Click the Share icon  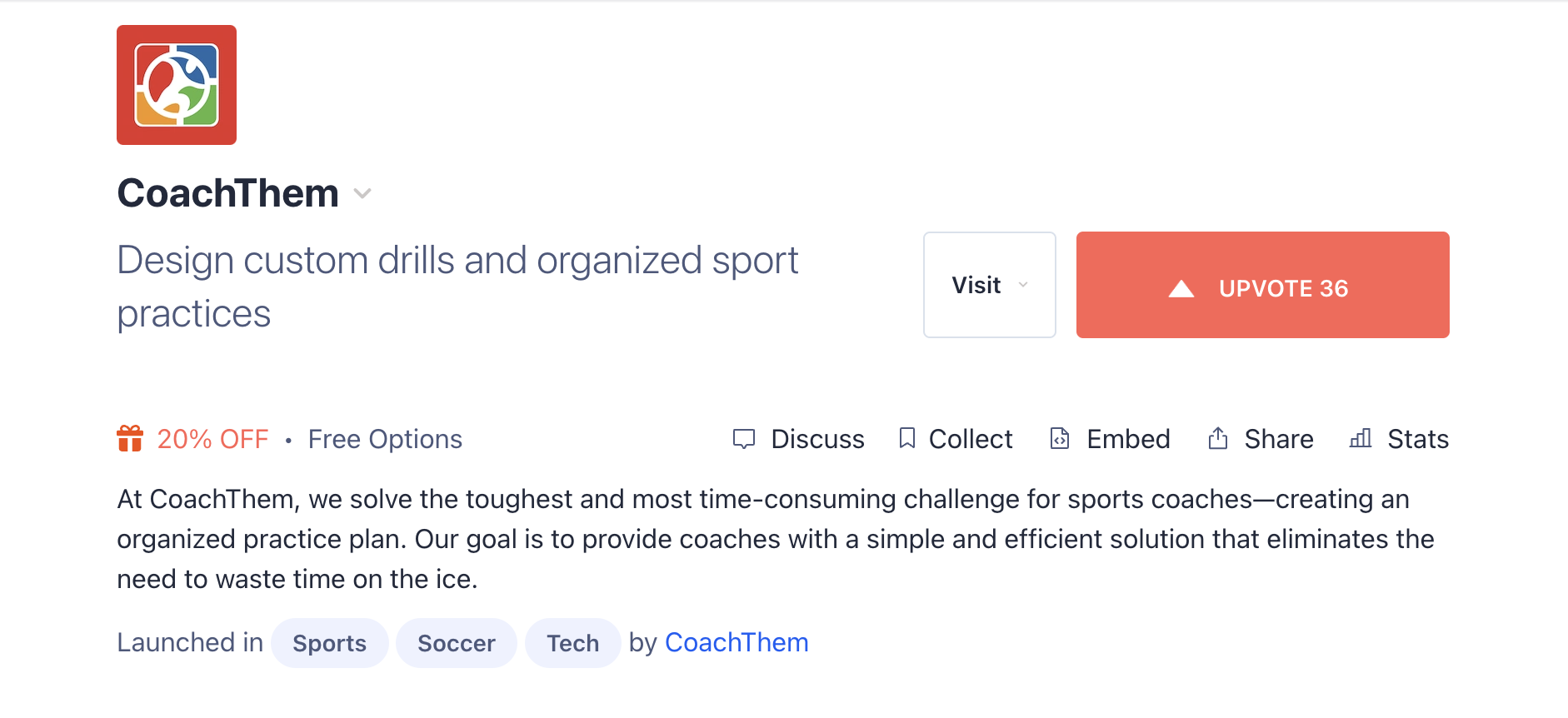(1217, 439)
